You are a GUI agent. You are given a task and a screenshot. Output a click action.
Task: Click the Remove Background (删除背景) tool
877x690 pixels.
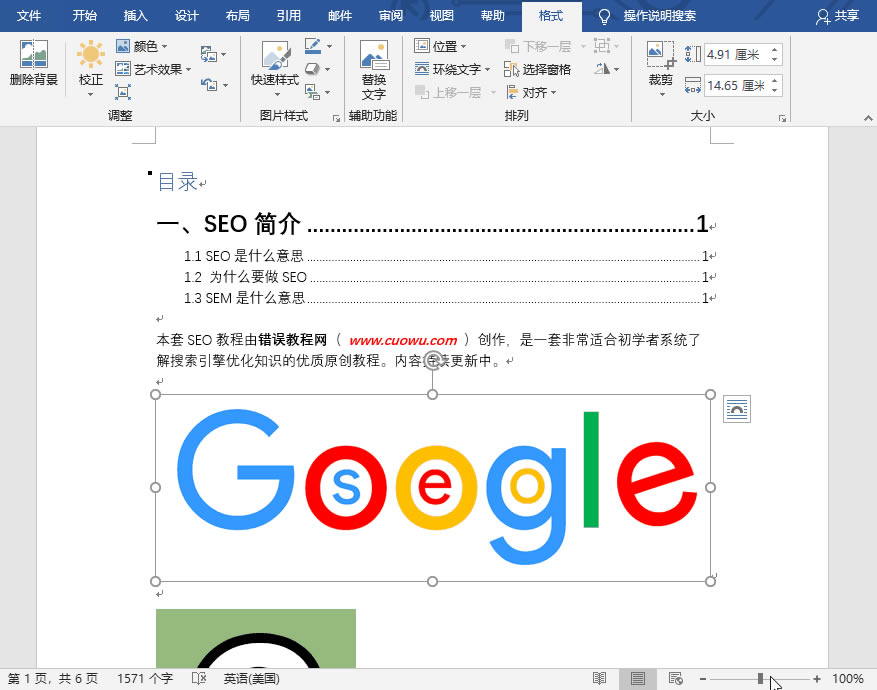click(34, 63)
